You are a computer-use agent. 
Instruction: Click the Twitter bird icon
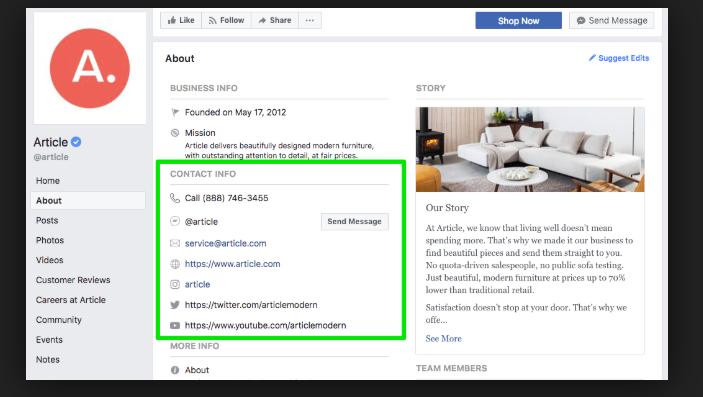click(x=175, y=305)
